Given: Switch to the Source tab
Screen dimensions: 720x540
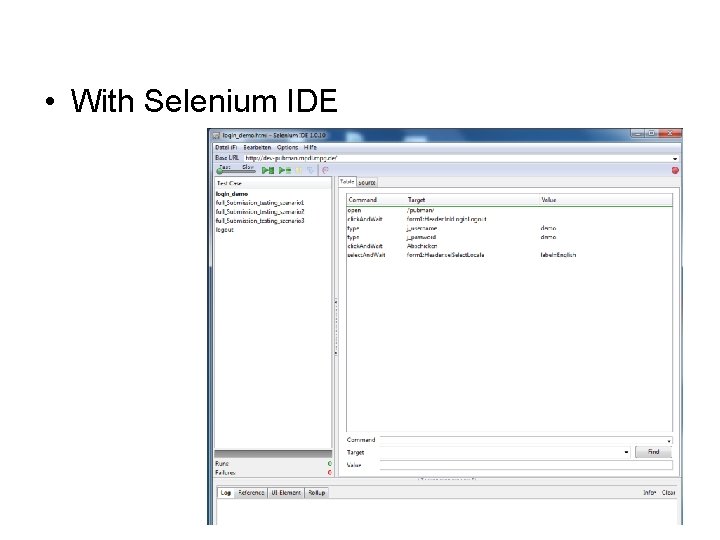Looking at the screenshot, I should [367, 182].
